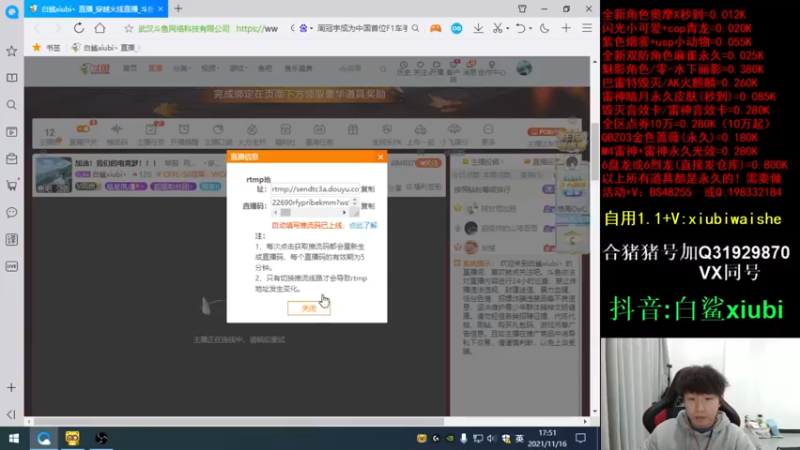Open the 开播提醒 alarm clock tool
The width and height of the screenshot is (800, 450).
coord(184,135)
